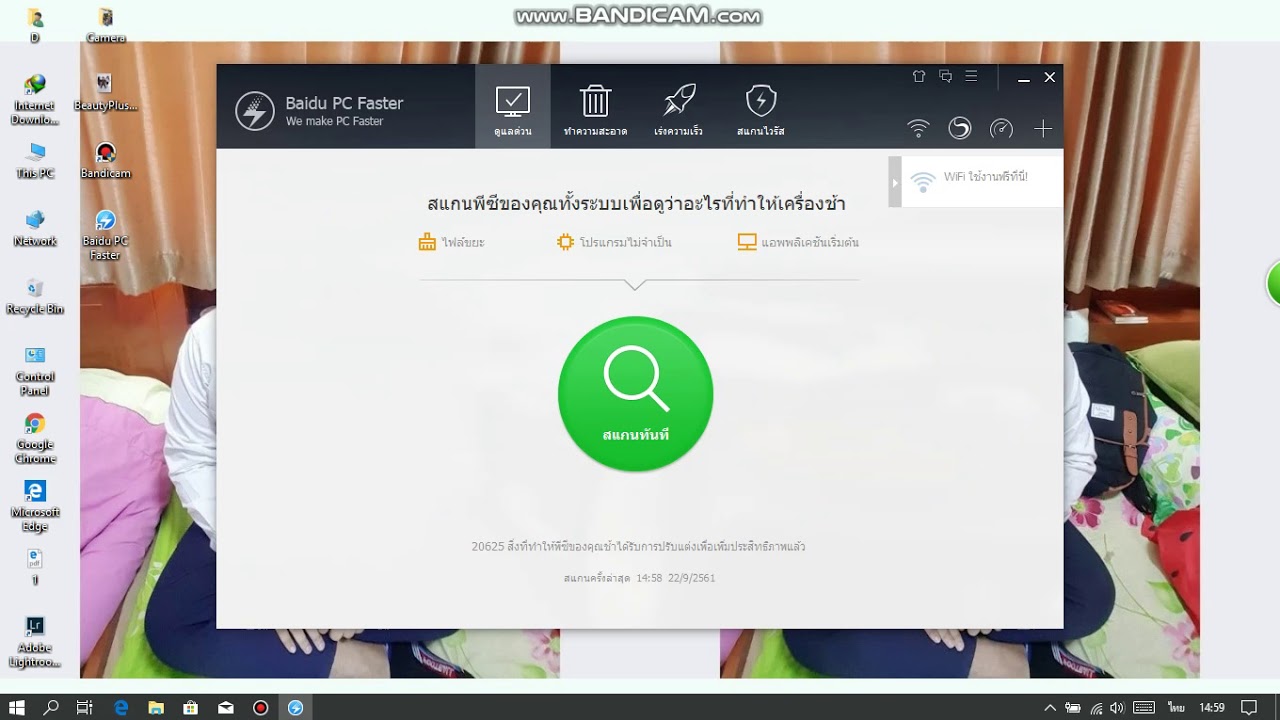Select the Adobe Lightroom desktop icon

pos(35,642)
